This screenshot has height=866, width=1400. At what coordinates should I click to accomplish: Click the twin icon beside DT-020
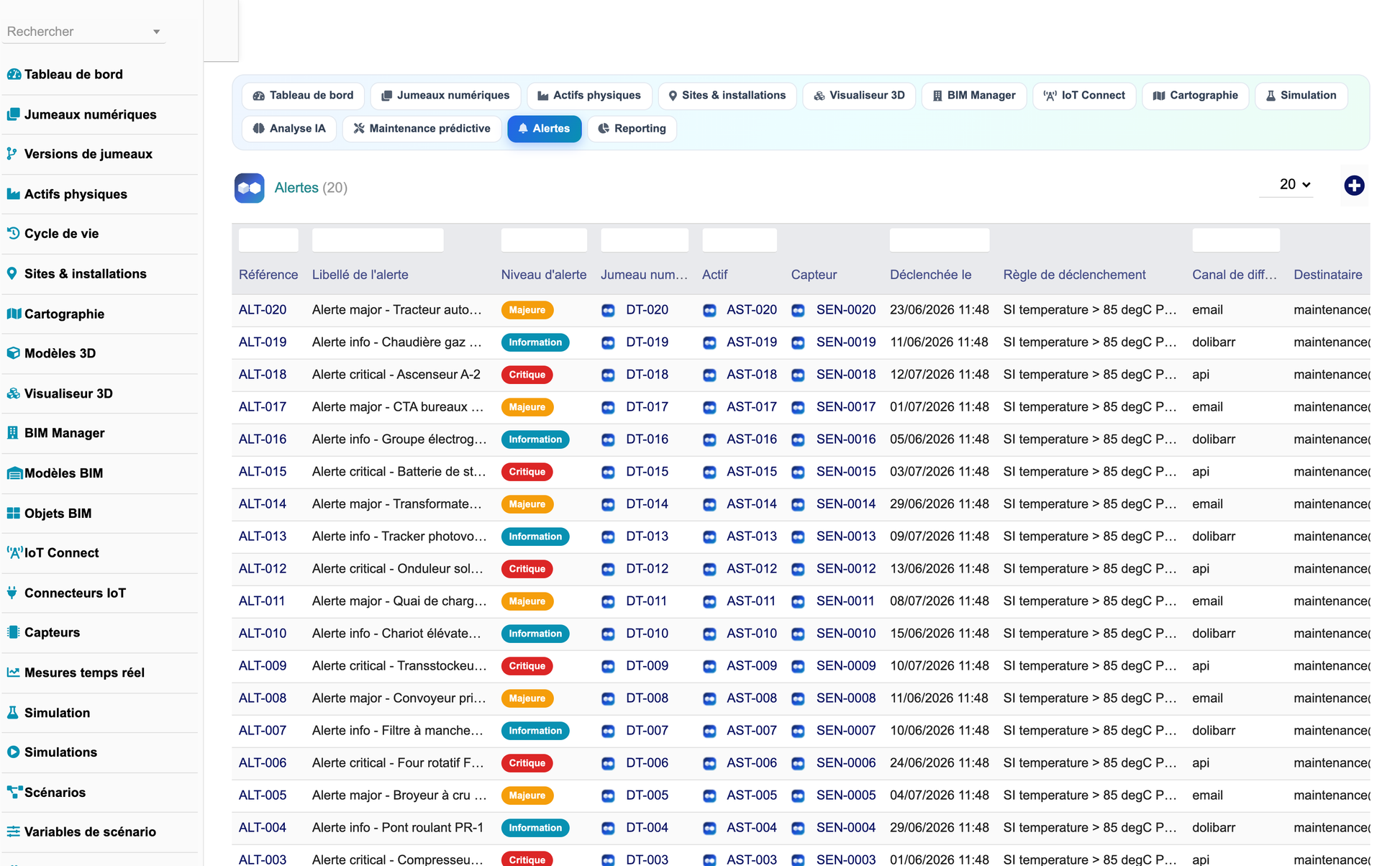(x=608, y=311)
